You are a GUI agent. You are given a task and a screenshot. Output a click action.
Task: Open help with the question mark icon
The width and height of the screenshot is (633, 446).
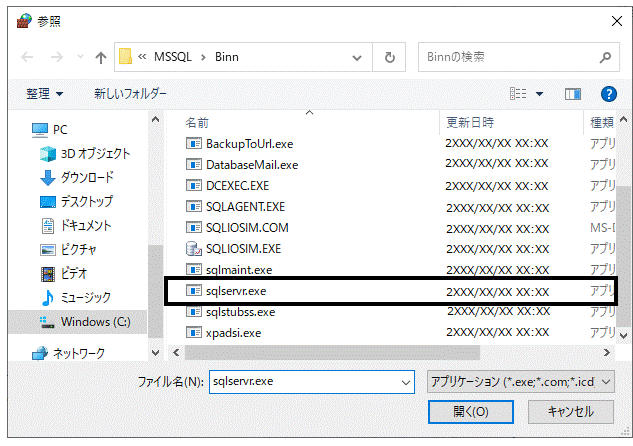tap(608, 94)
